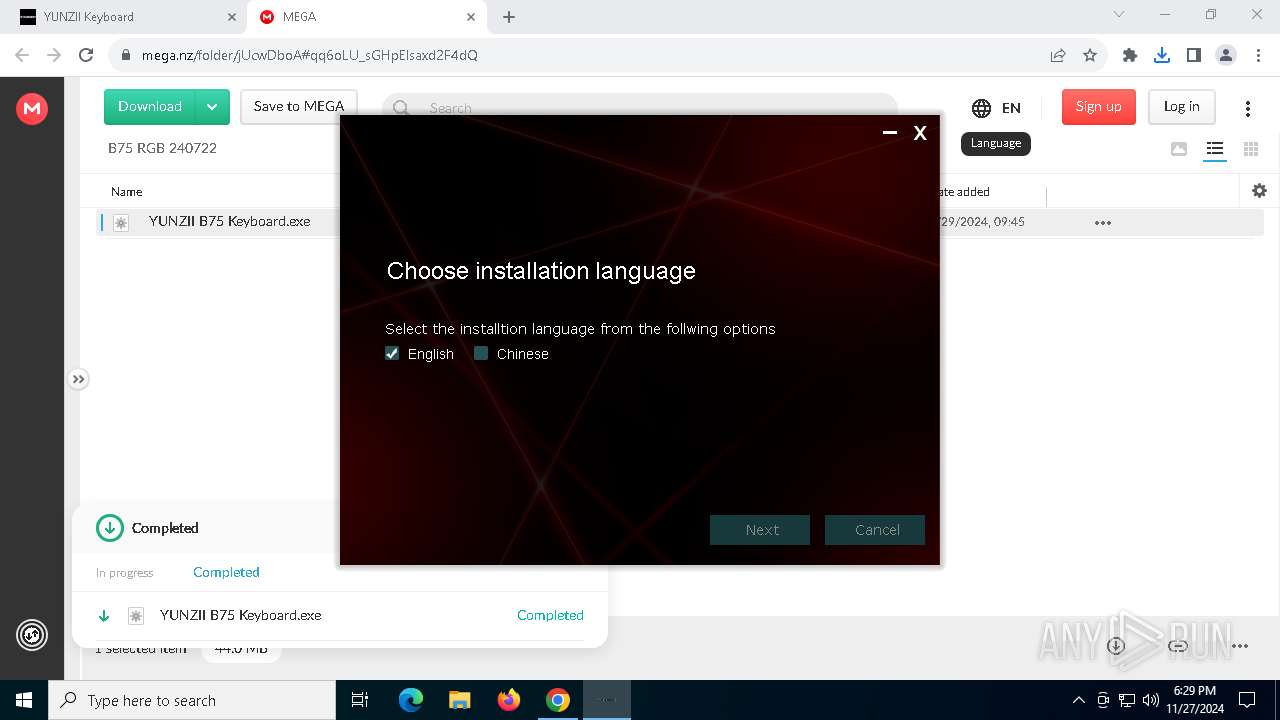Click the share page icon

(x=1057, y=55)
